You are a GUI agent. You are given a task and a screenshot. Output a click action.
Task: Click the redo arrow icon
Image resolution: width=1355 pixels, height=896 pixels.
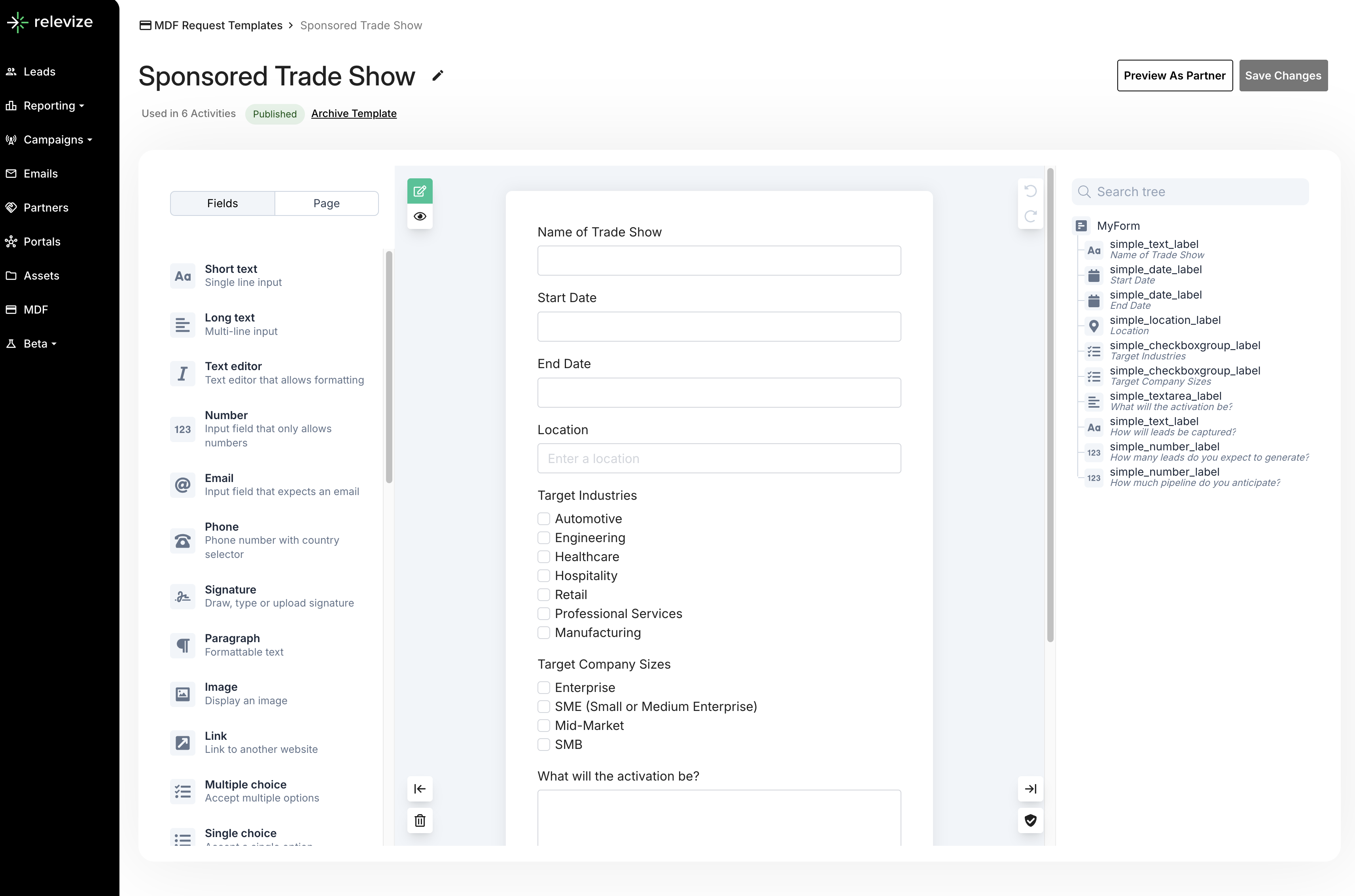tap(1030, 217)
